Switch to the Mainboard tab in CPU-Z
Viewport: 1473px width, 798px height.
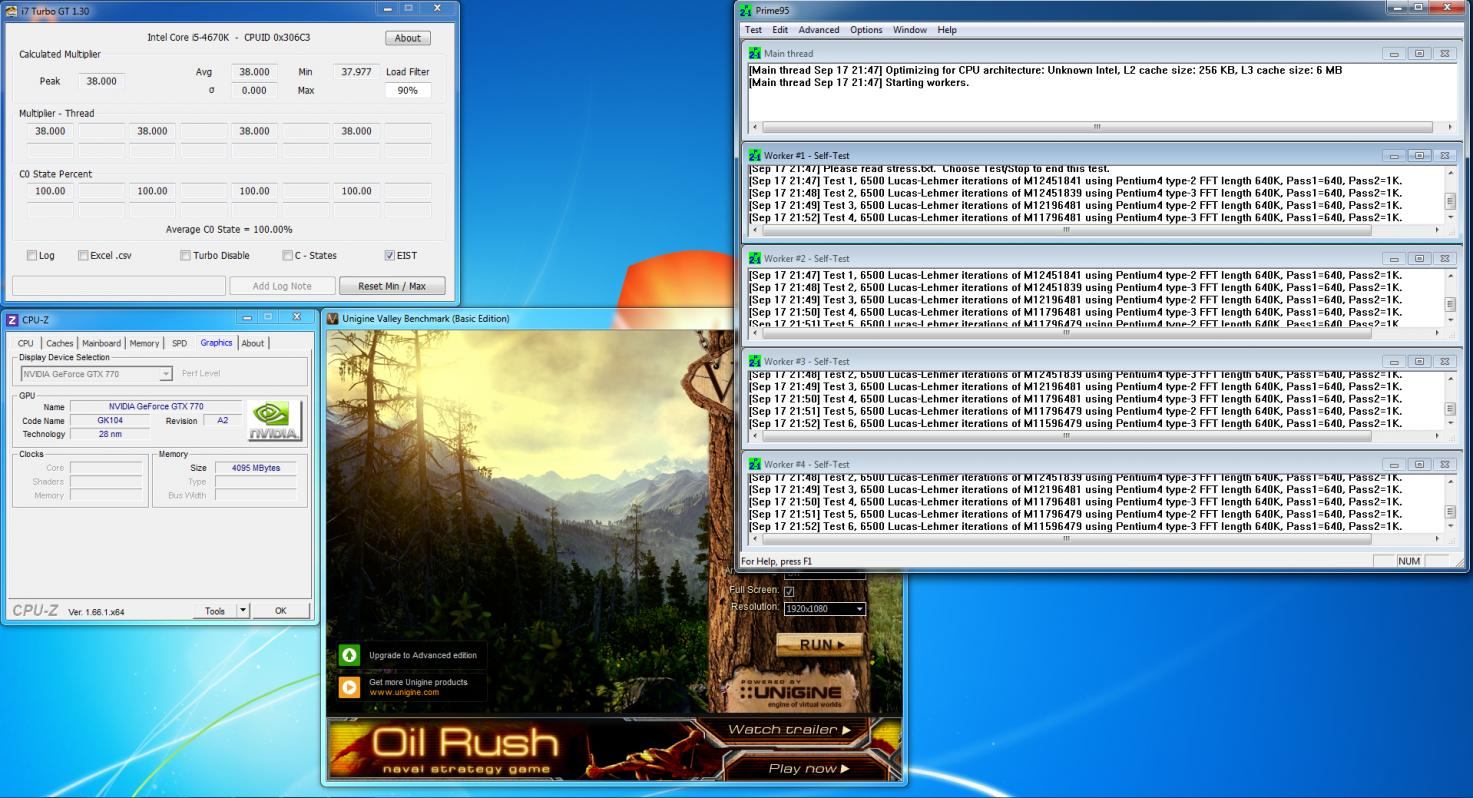[102, 343]
